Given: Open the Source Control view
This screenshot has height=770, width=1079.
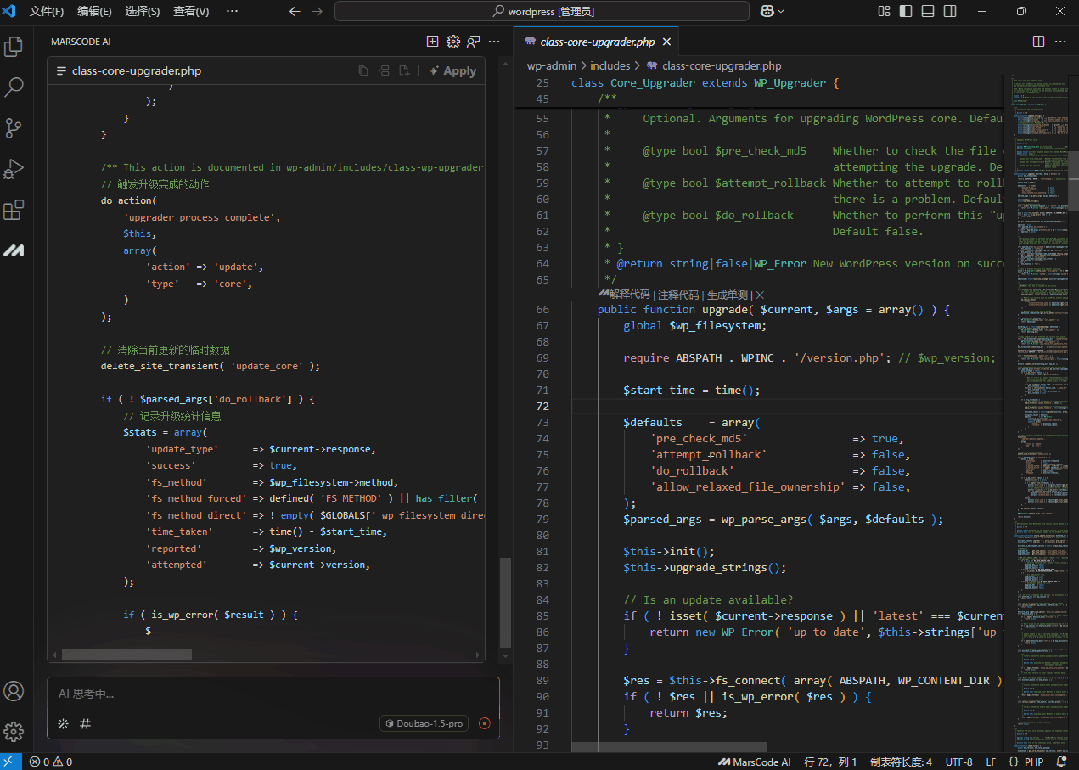Looking at the screenshot, I should coord(14,128).
